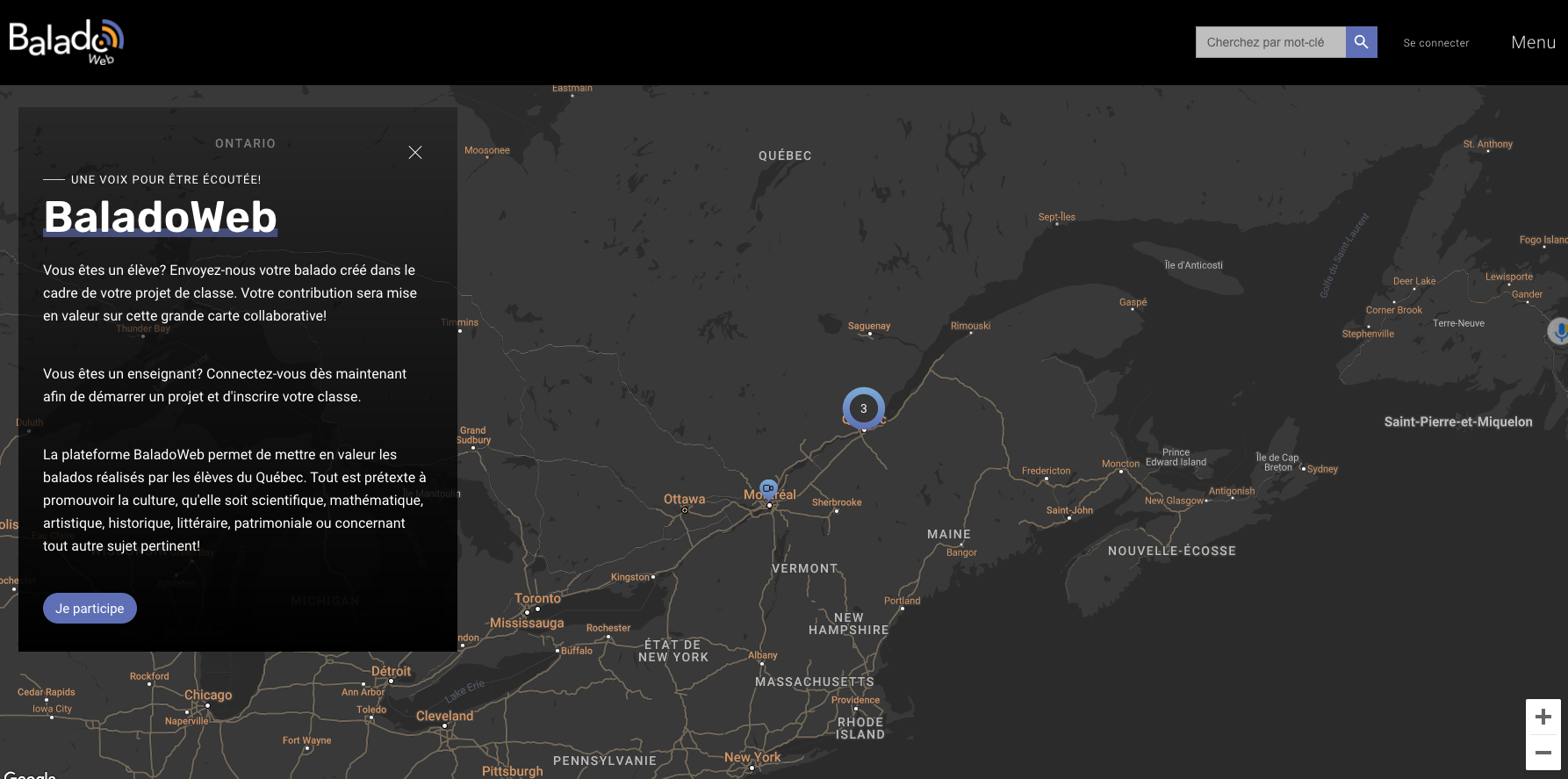Click the Portland city label
The width and height of the screenshot is (1568, 779).
[902, 601]
